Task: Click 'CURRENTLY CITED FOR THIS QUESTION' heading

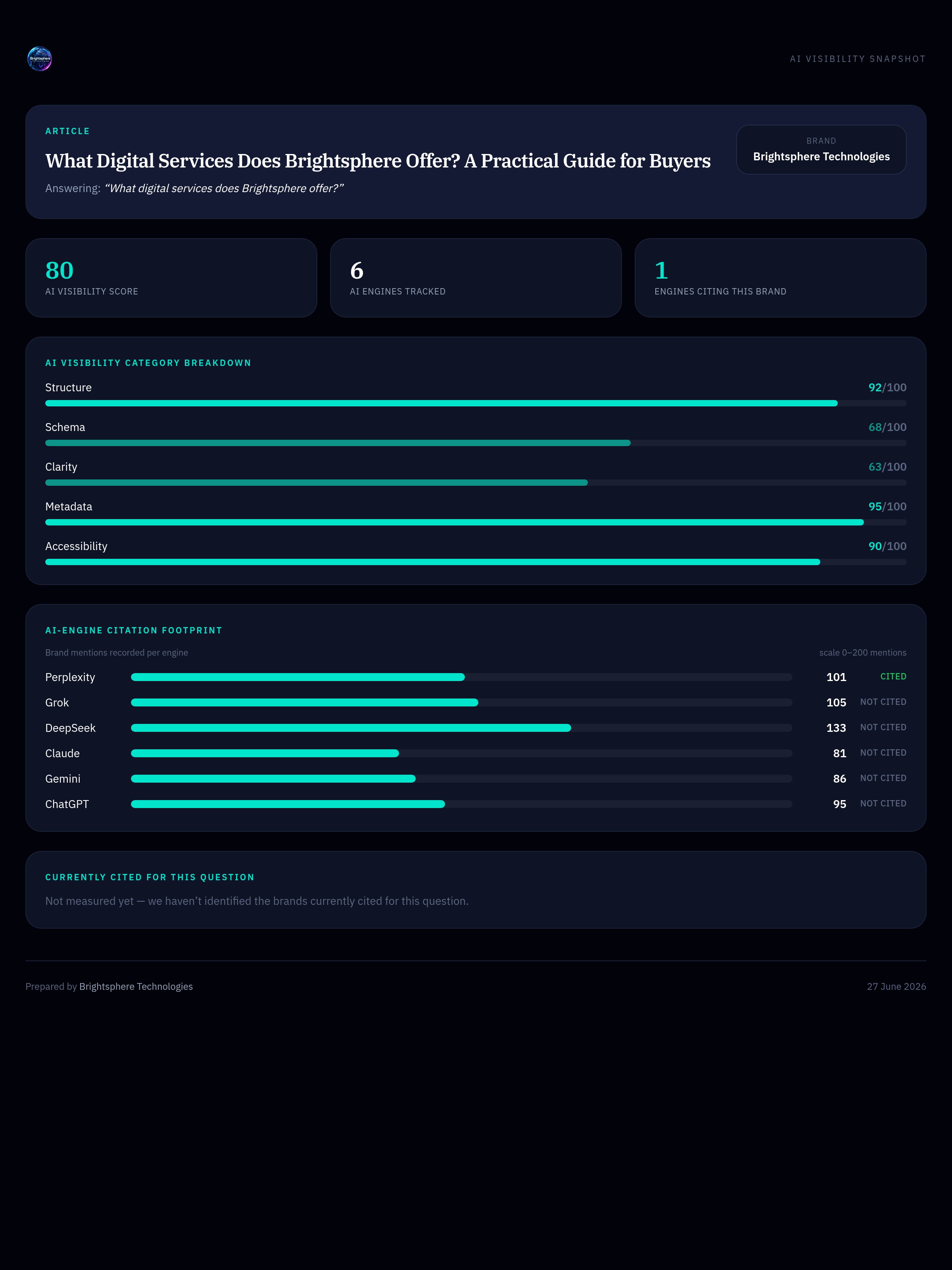Action: click(150, 877)
